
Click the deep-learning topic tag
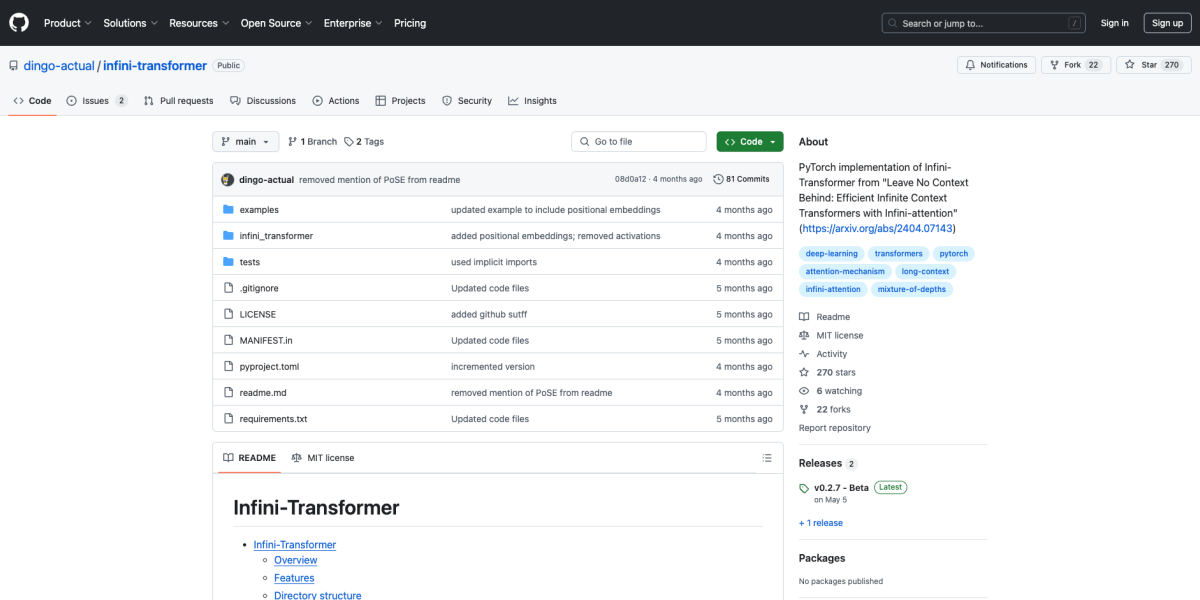point(831,254)
